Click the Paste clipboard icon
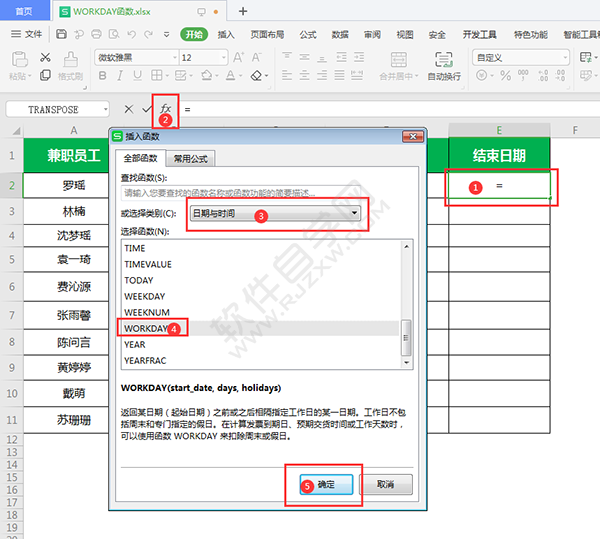The image size is (600, 539). [20, 59]
